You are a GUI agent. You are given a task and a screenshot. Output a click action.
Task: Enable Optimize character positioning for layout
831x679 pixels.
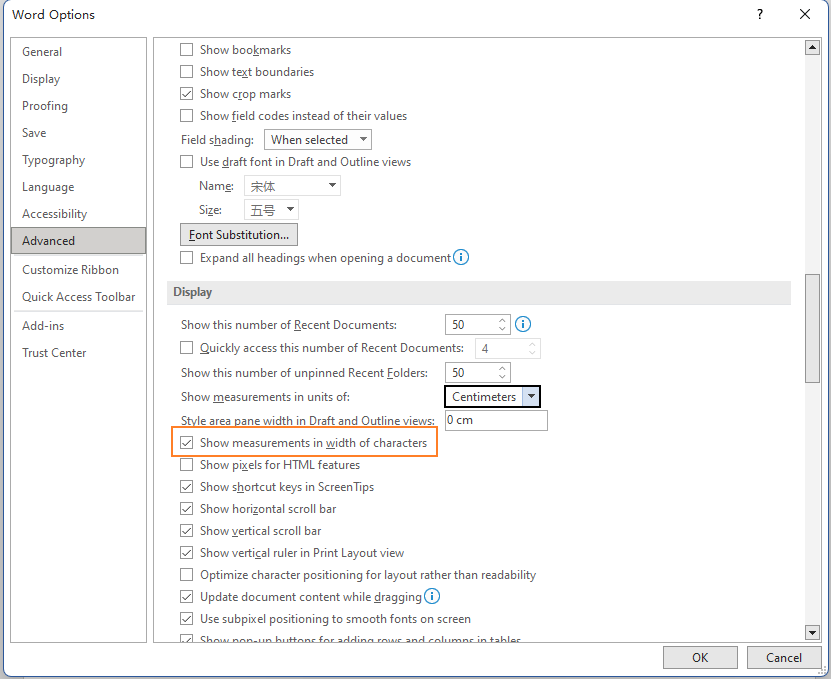point(187,575)
